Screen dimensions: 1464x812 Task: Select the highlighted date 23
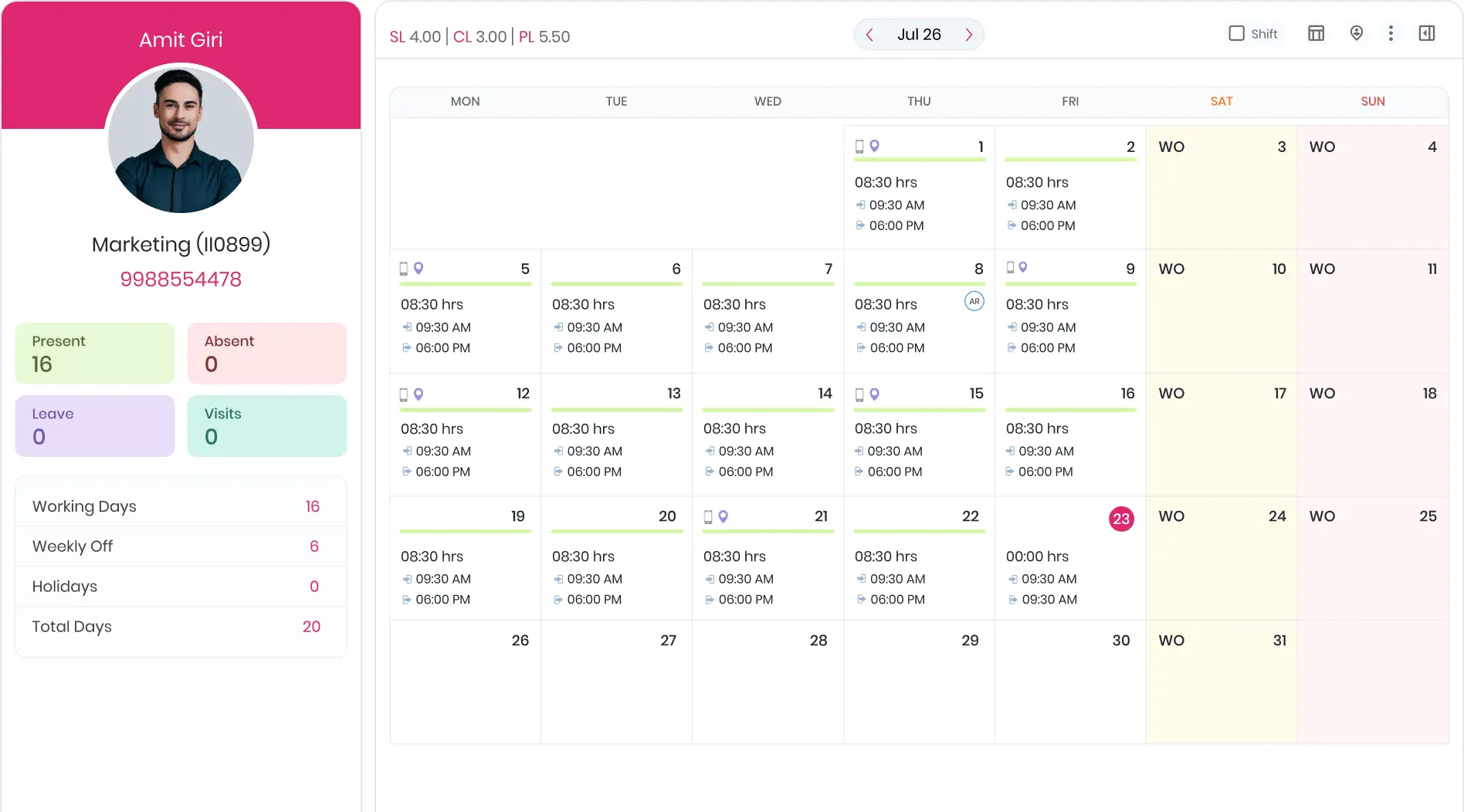pyautogui.click(x=1121, y=519)
